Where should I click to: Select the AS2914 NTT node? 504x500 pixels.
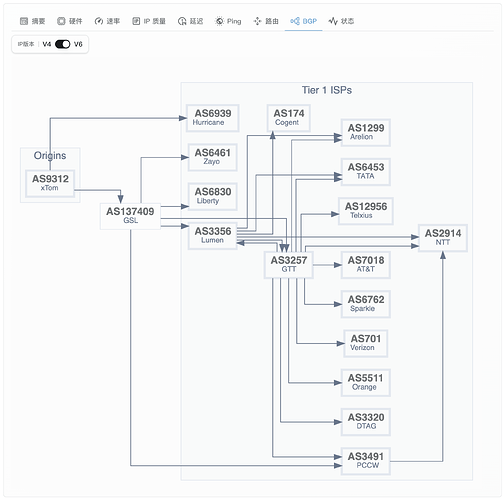pos(443,237)
